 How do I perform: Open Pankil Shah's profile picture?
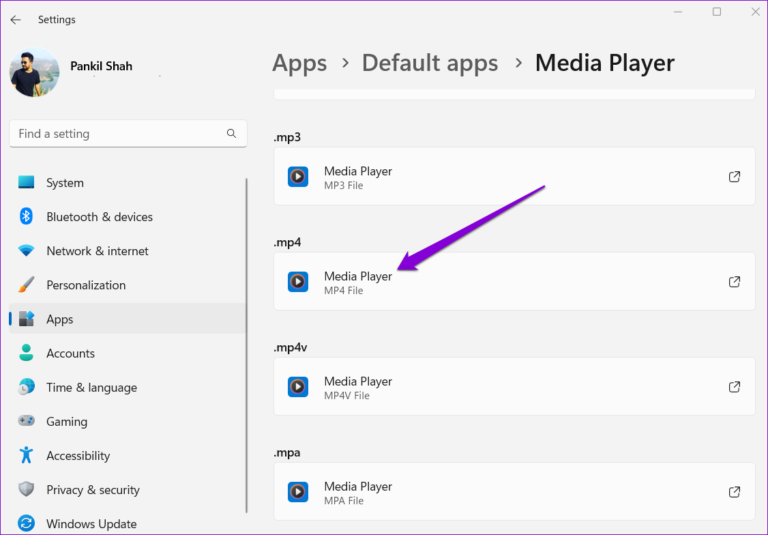coord(34,72)
